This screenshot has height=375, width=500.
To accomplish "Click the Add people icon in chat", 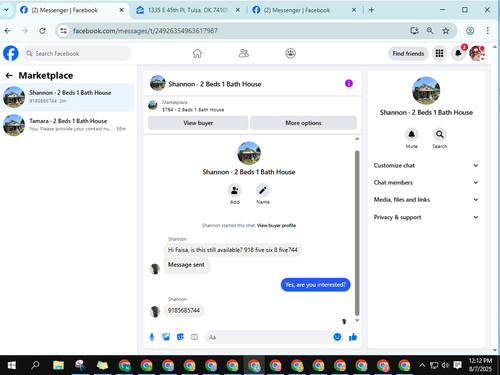I will click(x=235, y=190).
